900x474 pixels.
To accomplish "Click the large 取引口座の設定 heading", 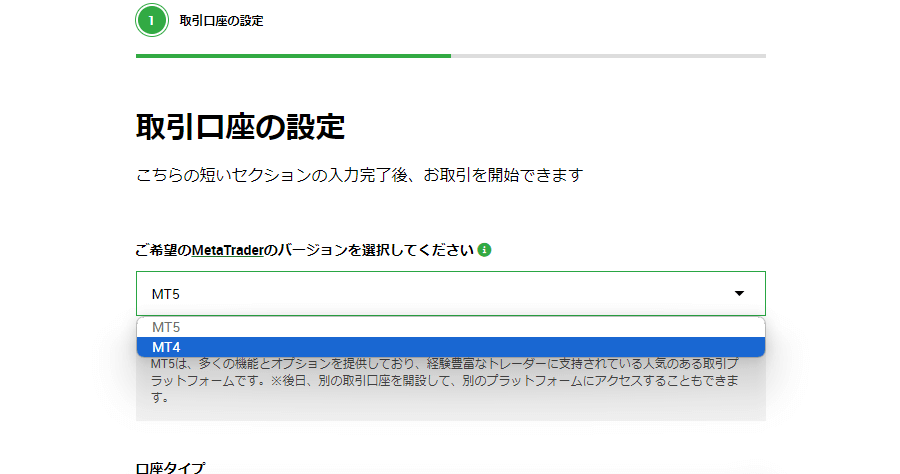I will (240, 127).
